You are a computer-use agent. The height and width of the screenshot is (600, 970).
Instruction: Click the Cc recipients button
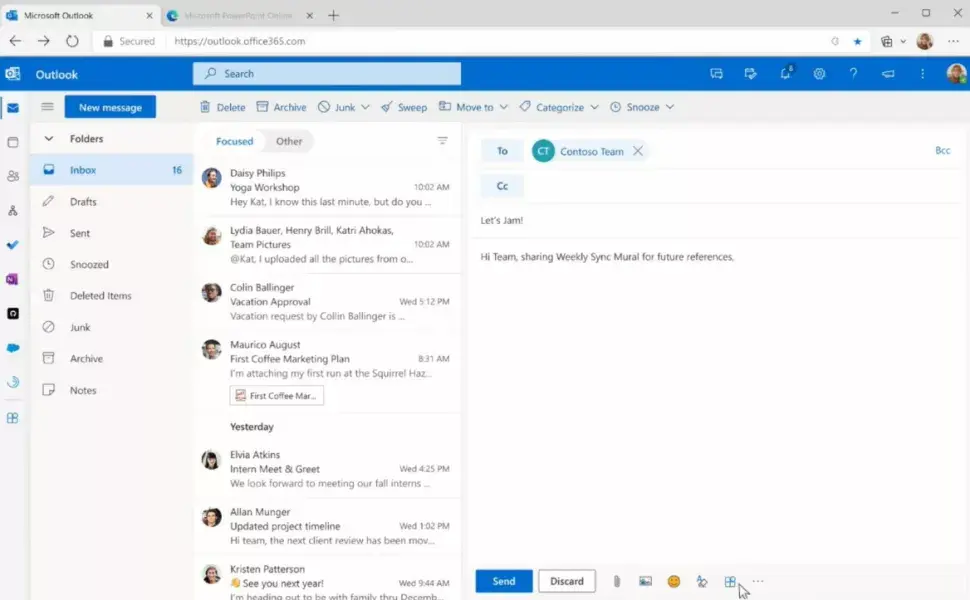click(x=502, y=186)
